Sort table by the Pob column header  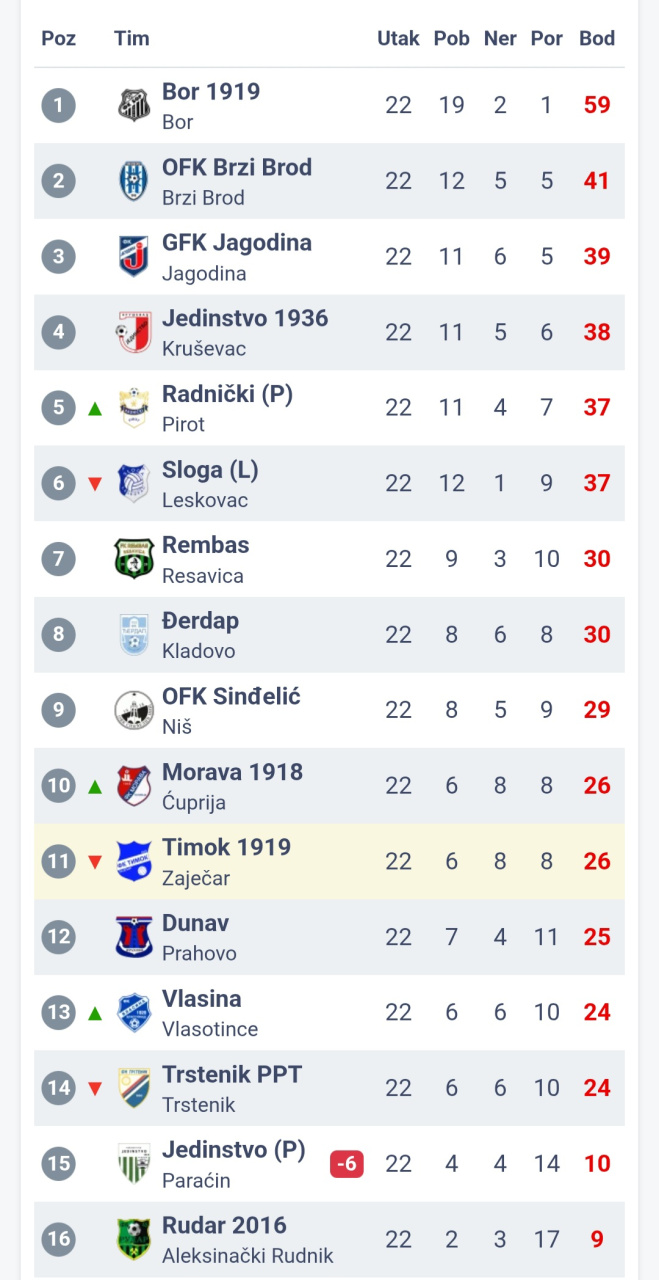click(x=451, y=38)
